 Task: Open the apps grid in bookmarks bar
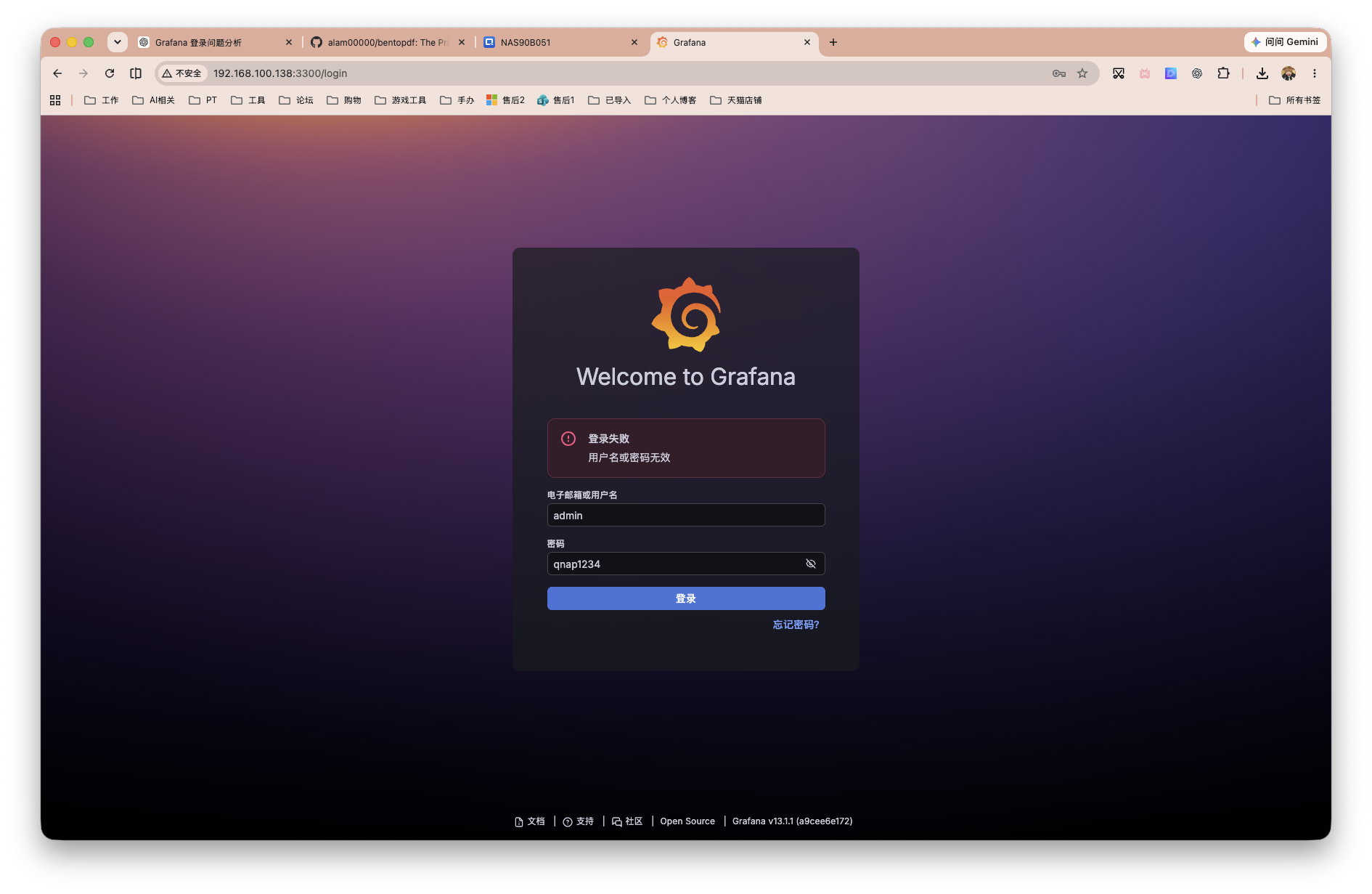click(55, 100)
